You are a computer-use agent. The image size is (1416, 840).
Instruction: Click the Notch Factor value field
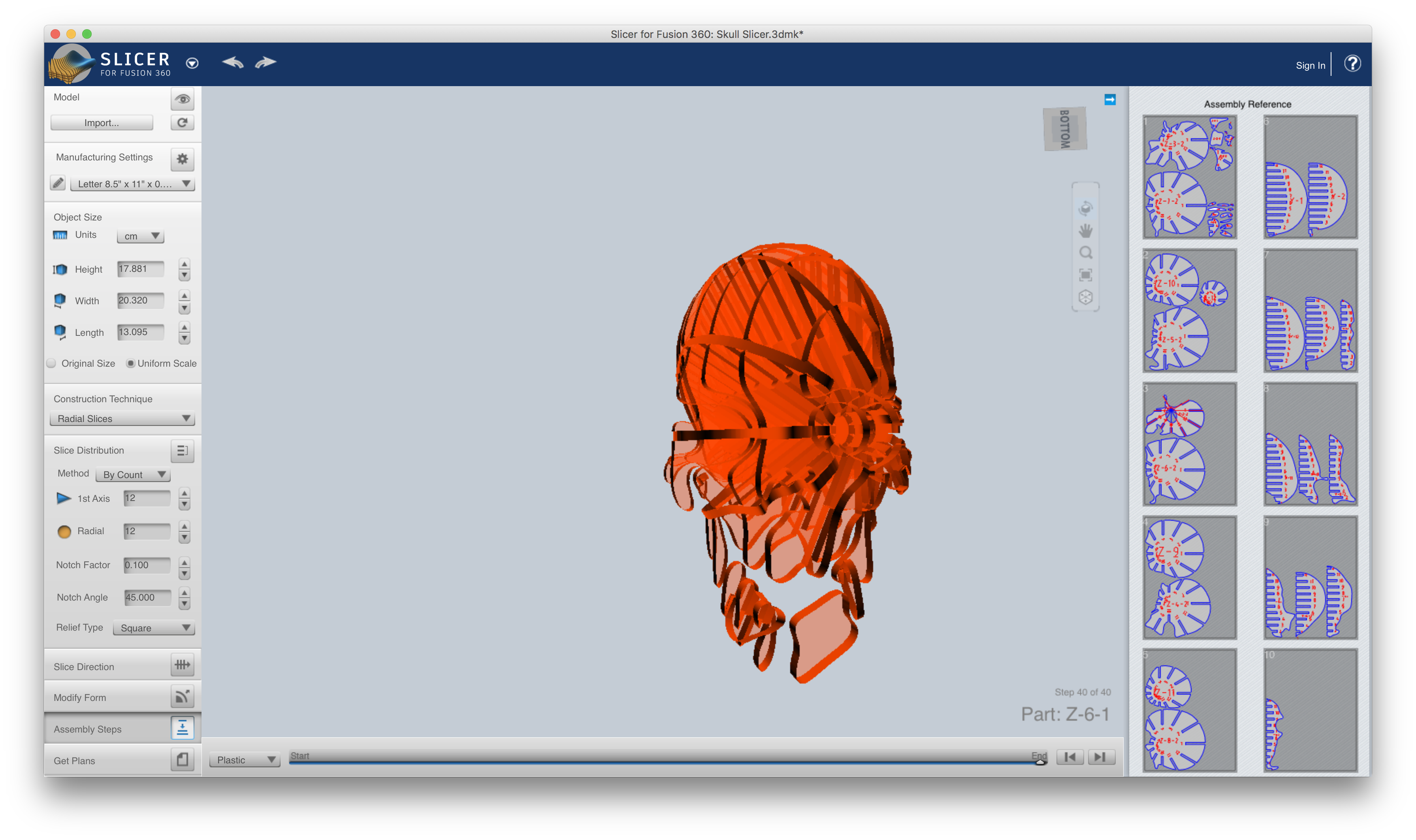(147, 565)
